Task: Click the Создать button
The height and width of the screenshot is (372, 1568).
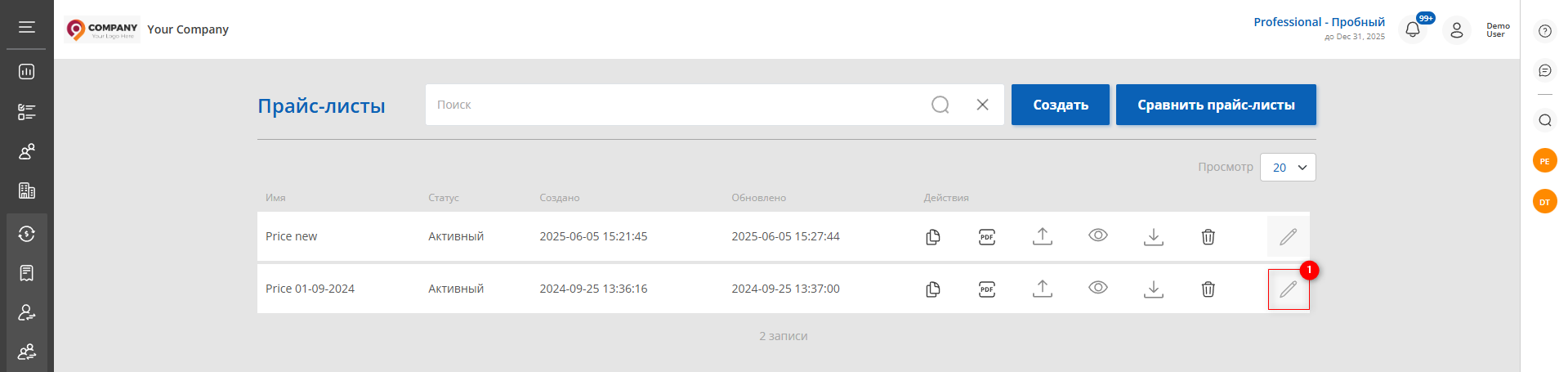Action: click(1061, 105)
